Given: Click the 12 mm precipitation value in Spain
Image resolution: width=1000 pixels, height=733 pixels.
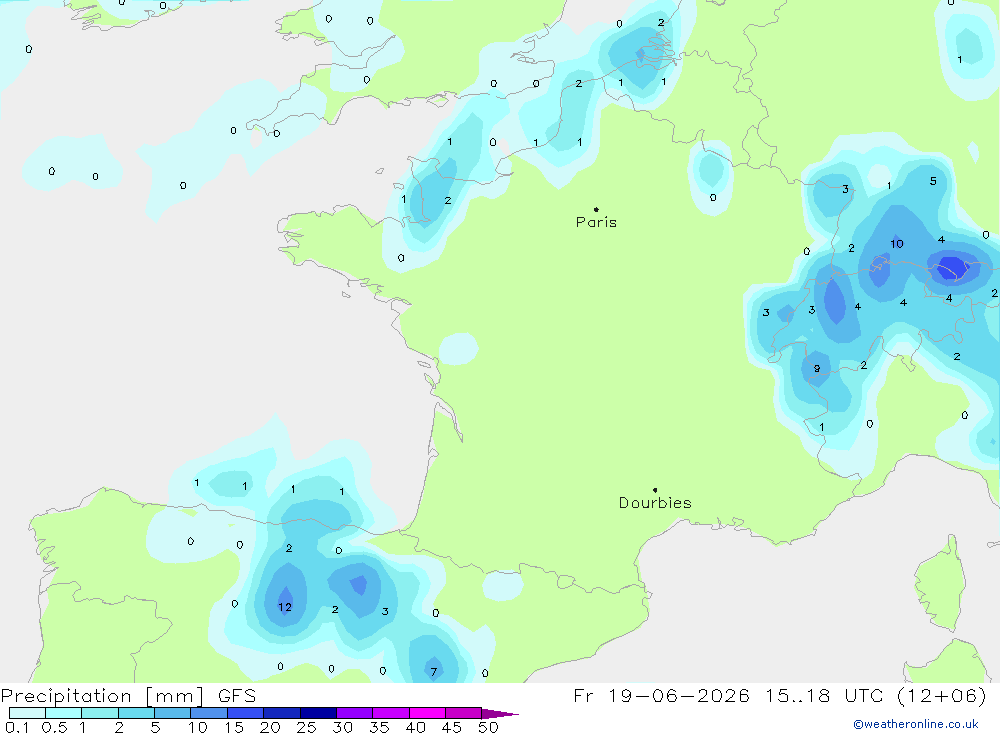Looking at the screenshot, I should pos(285,607).
